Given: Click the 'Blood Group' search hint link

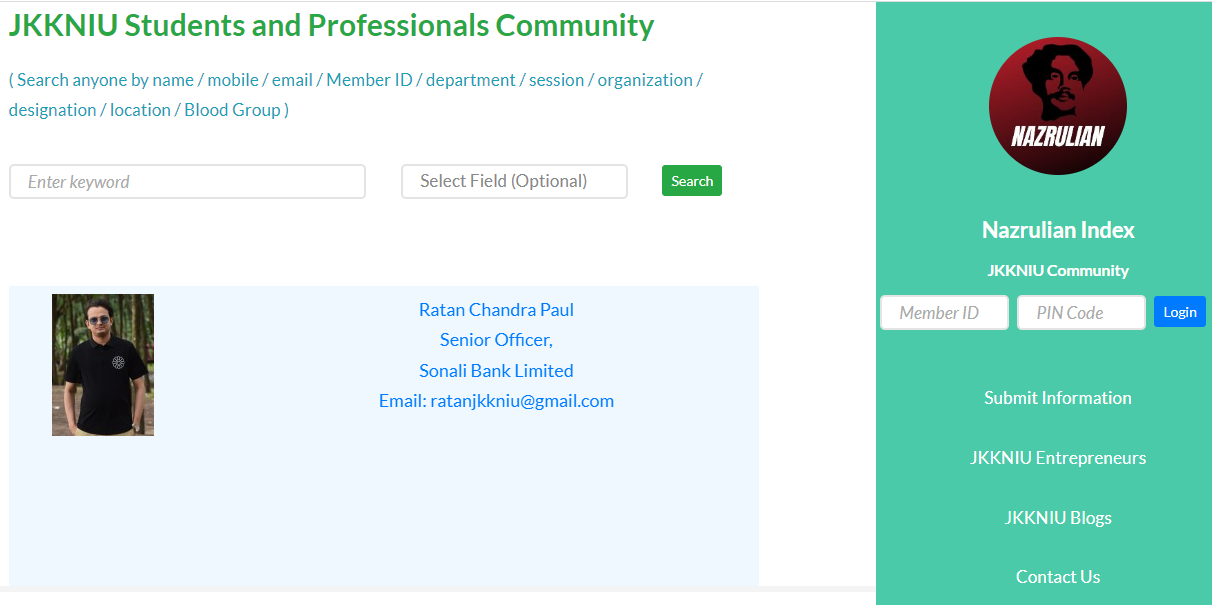Looking at the screenshot, I should coord(232,109).
